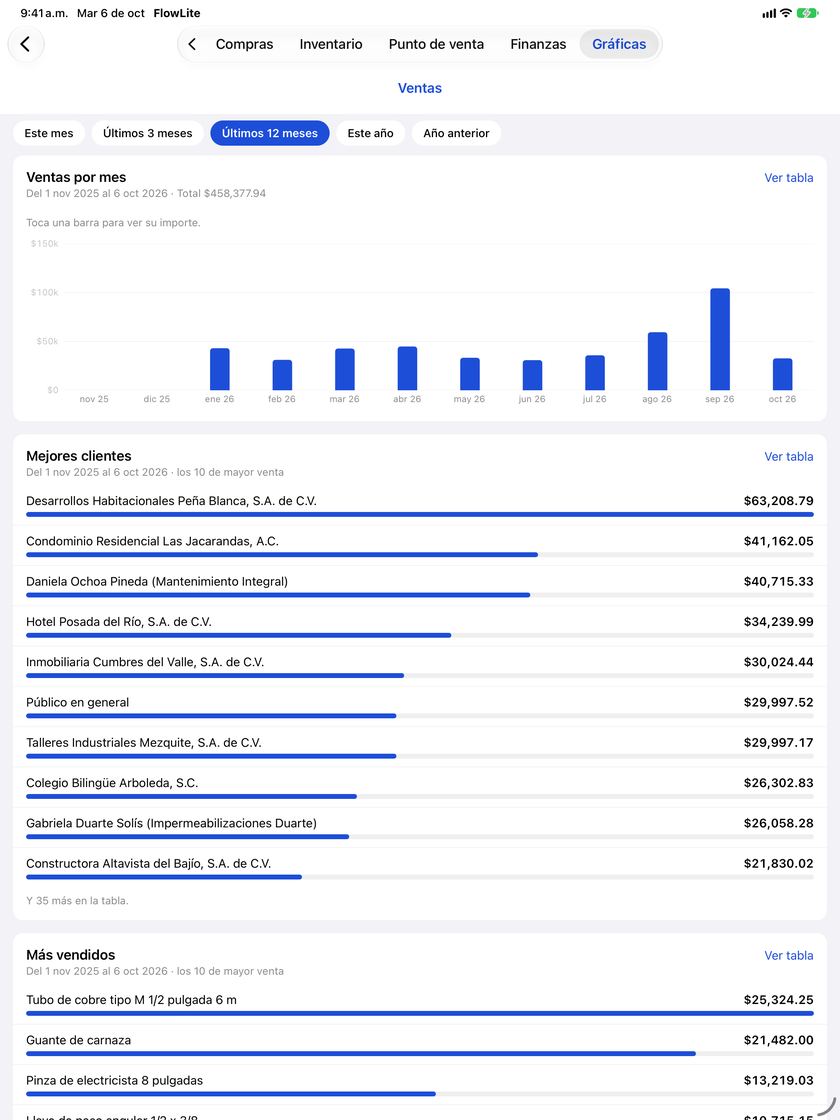
Task: Switch to the Inventario tab
Action: coord(331,44)
